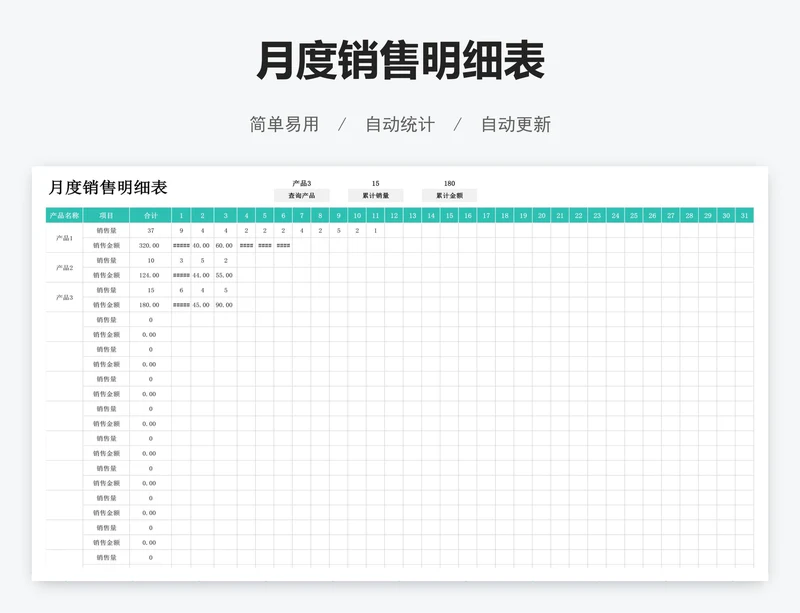This screenshot has width=800, height=613.
Task: Click the 简单易用 tagline text
Action: pos(284,124)
